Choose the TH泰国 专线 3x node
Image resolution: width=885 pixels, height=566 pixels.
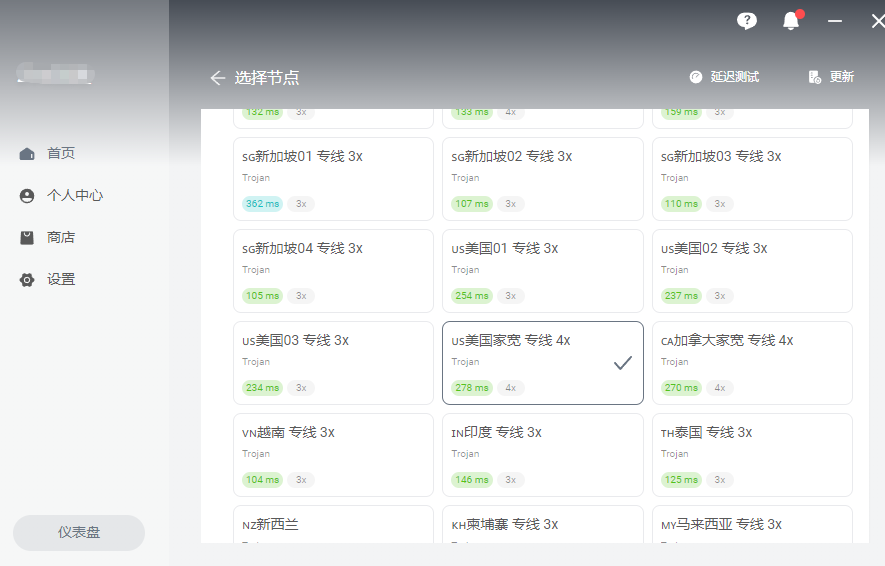(752, 455)
